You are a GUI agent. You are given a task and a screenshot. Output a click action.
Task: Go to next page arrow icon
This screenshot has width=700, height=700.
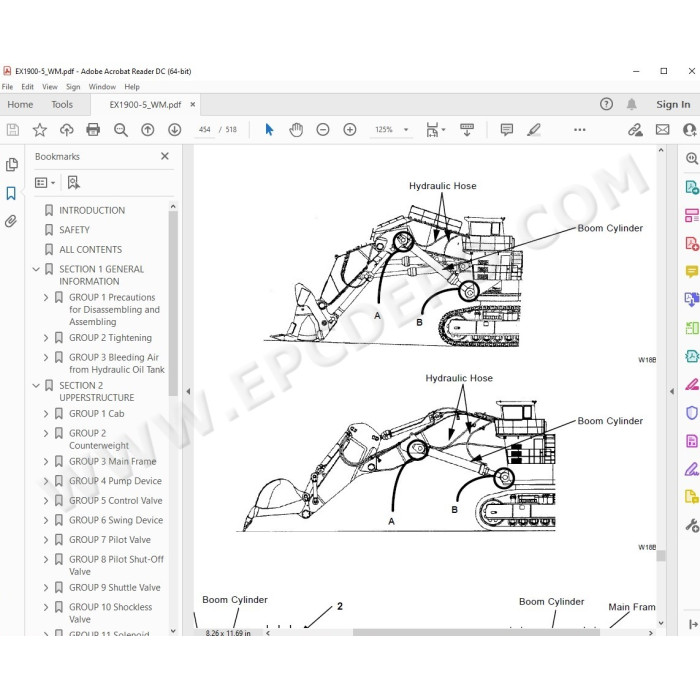click(175, 130)
